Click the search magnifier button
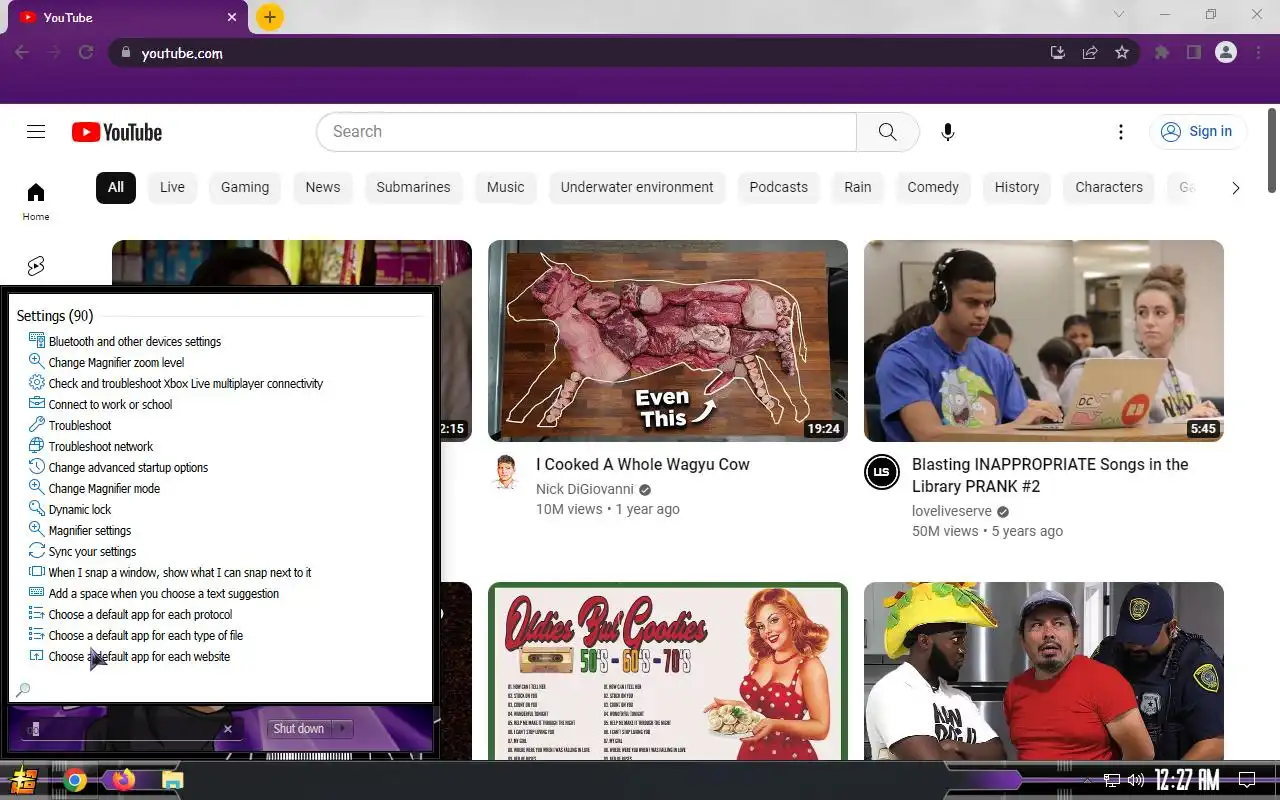This screenshot has width=1280, height=800. tap(887, 132)
